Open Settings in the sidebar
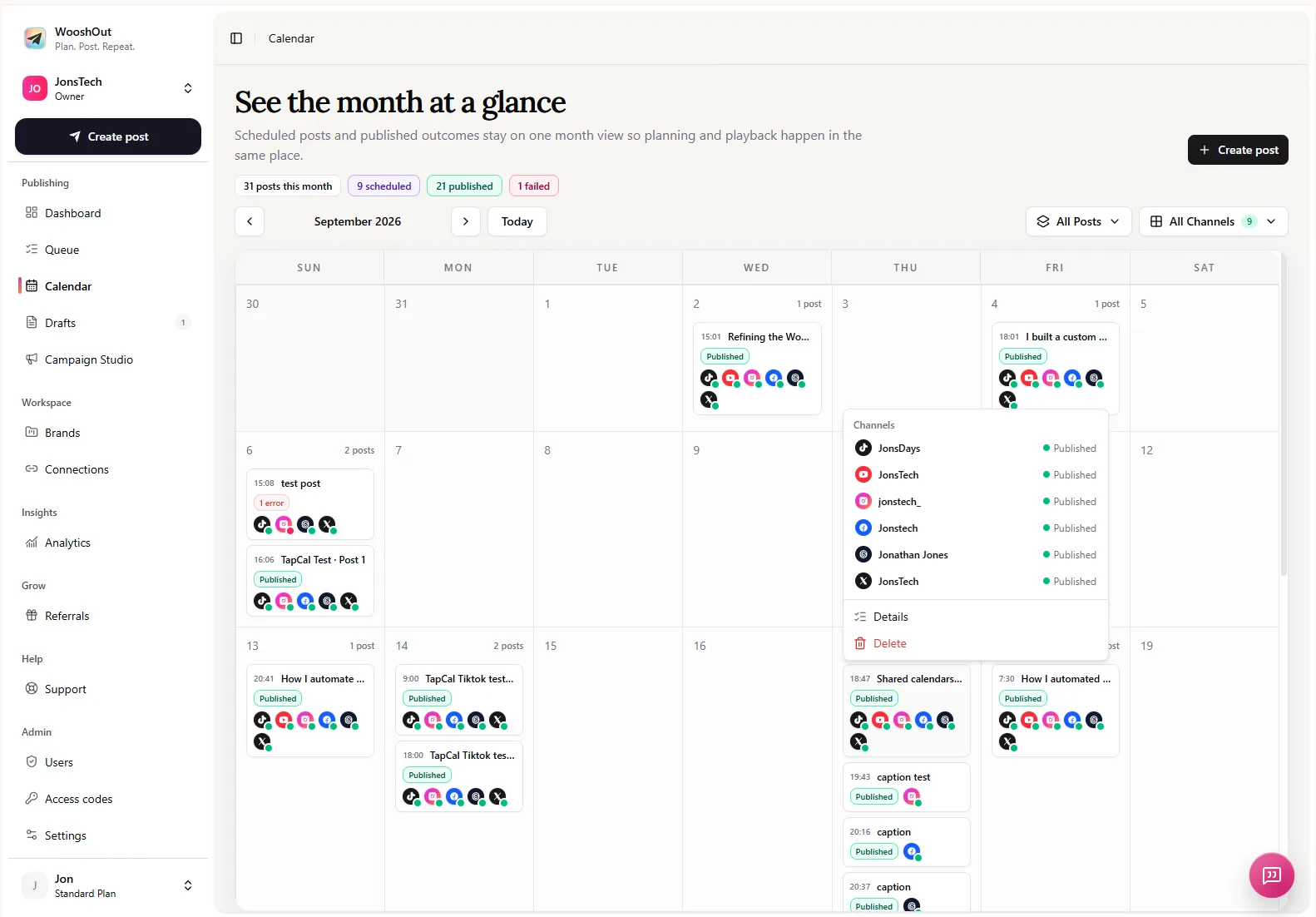The image size is (1316, 917). coord(108,835)
